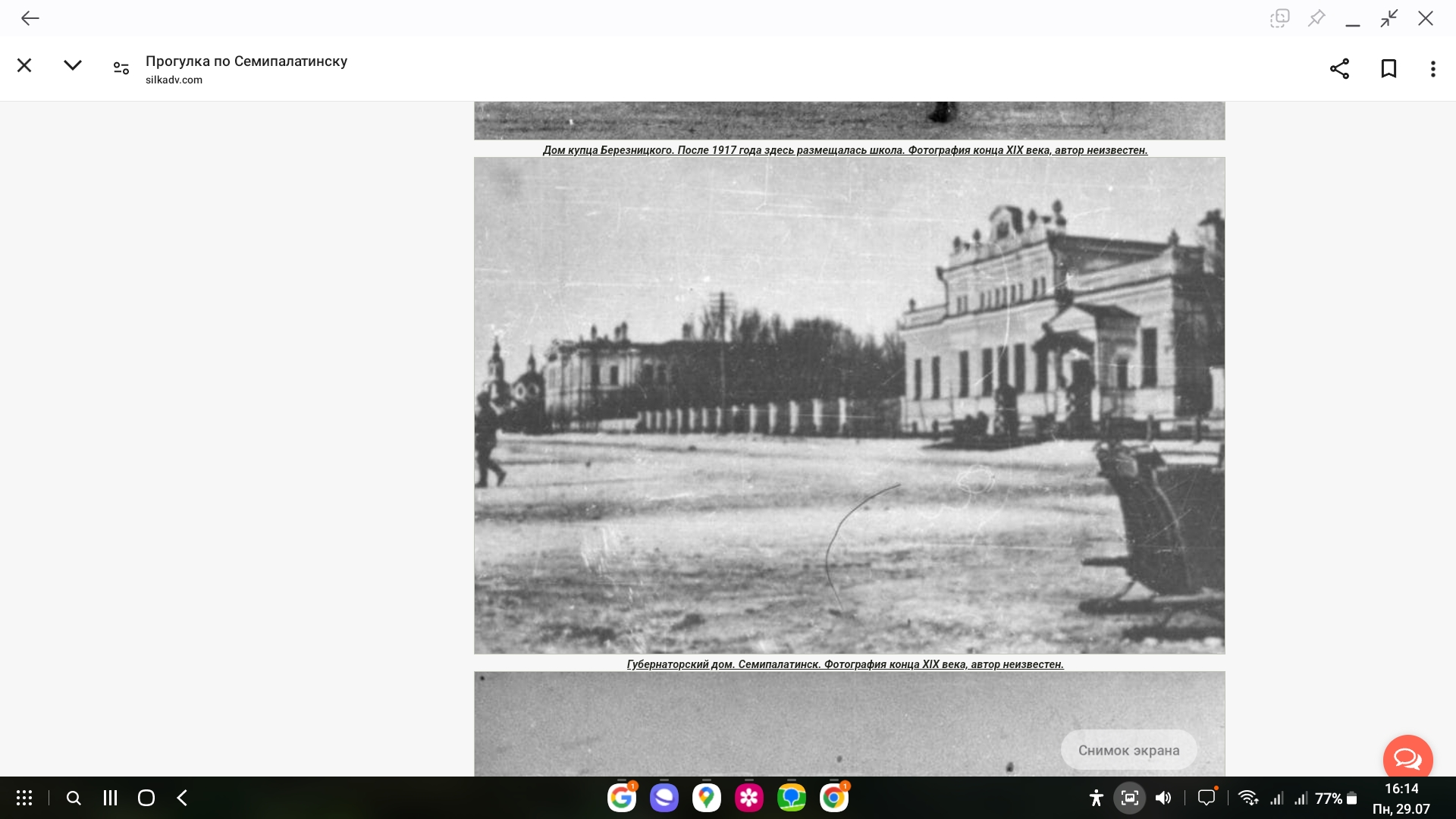Click the silkadv.com page address
The height and width of the screenshot is (819, 1456).
[x=174, y=80]
